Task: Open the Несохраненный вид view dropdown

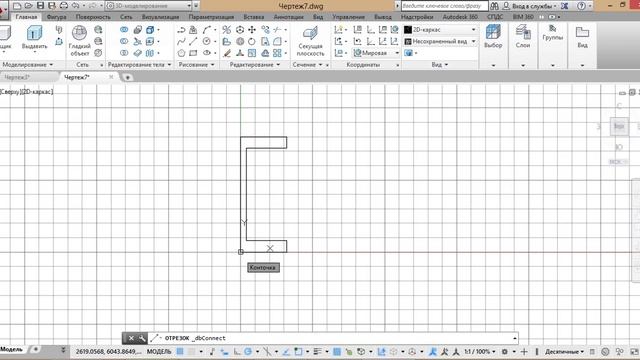Action: pyautogui.click(x=440, y=41)
